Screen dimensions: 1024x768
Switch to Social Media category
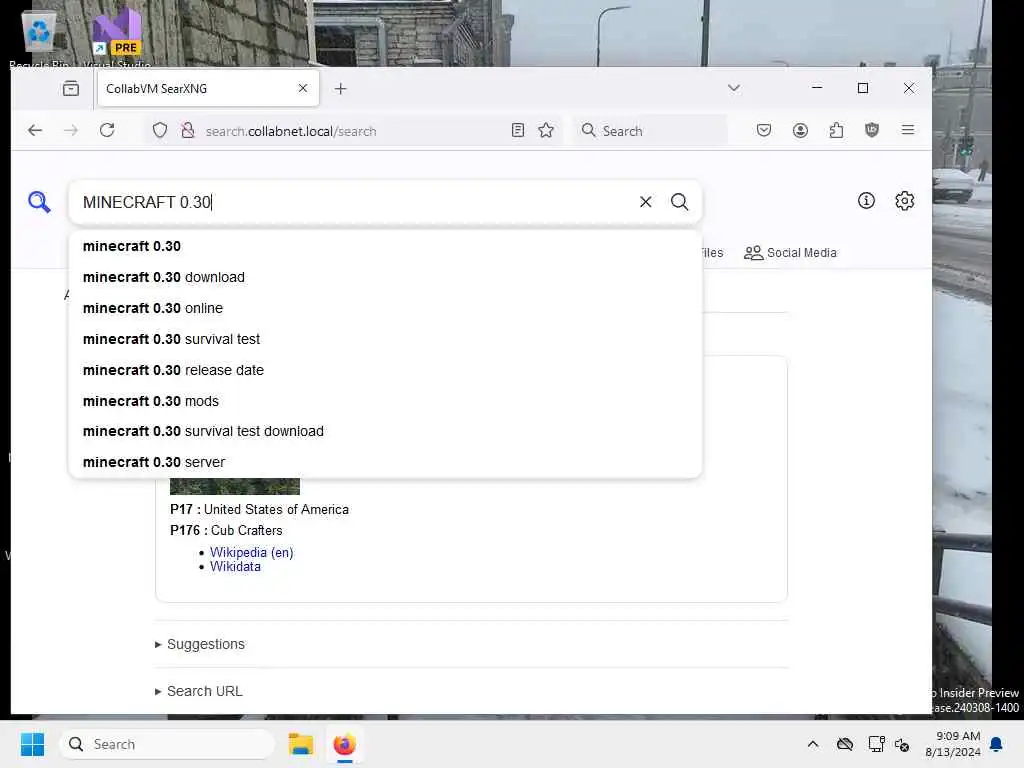tap(790, 253)
